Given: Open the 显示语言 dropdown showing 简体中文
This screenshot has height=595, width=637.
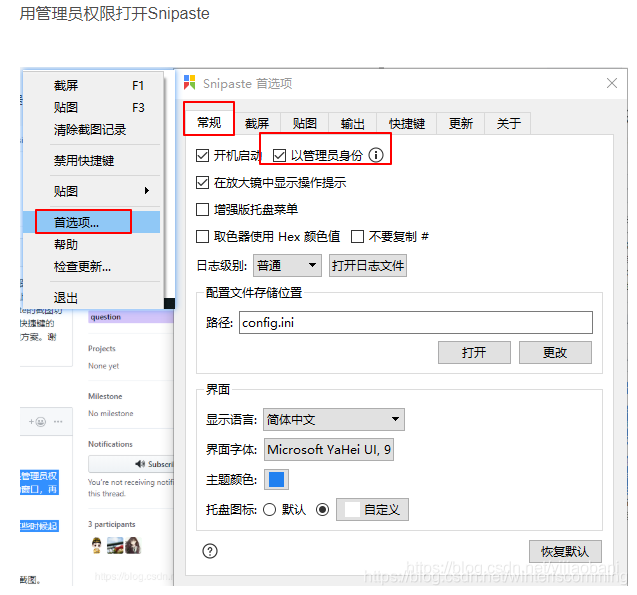Looking at the screenshot, I should pyautogui.click(x=334, y=419).
